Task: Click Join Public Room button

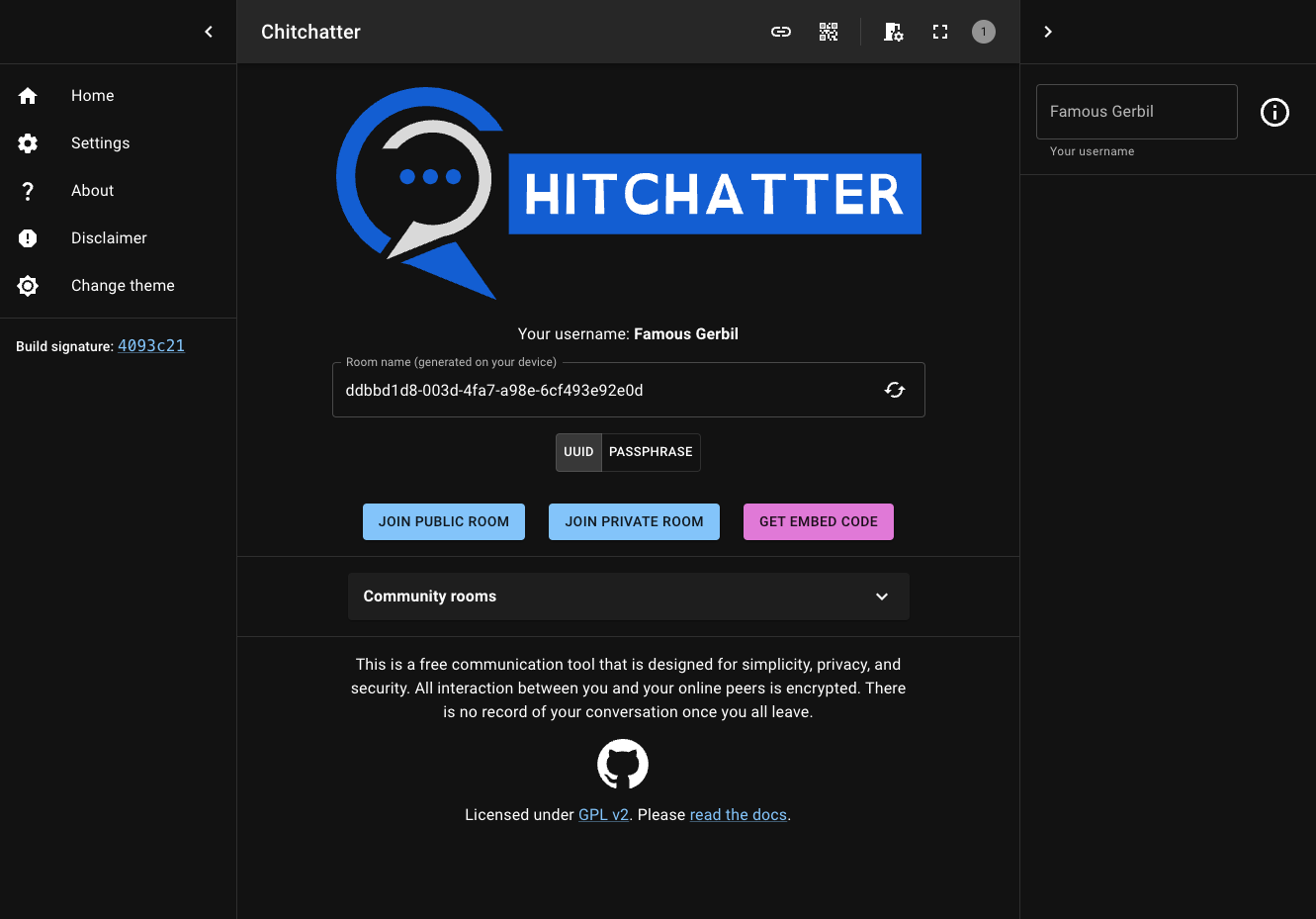Action: tap(444, 521)
